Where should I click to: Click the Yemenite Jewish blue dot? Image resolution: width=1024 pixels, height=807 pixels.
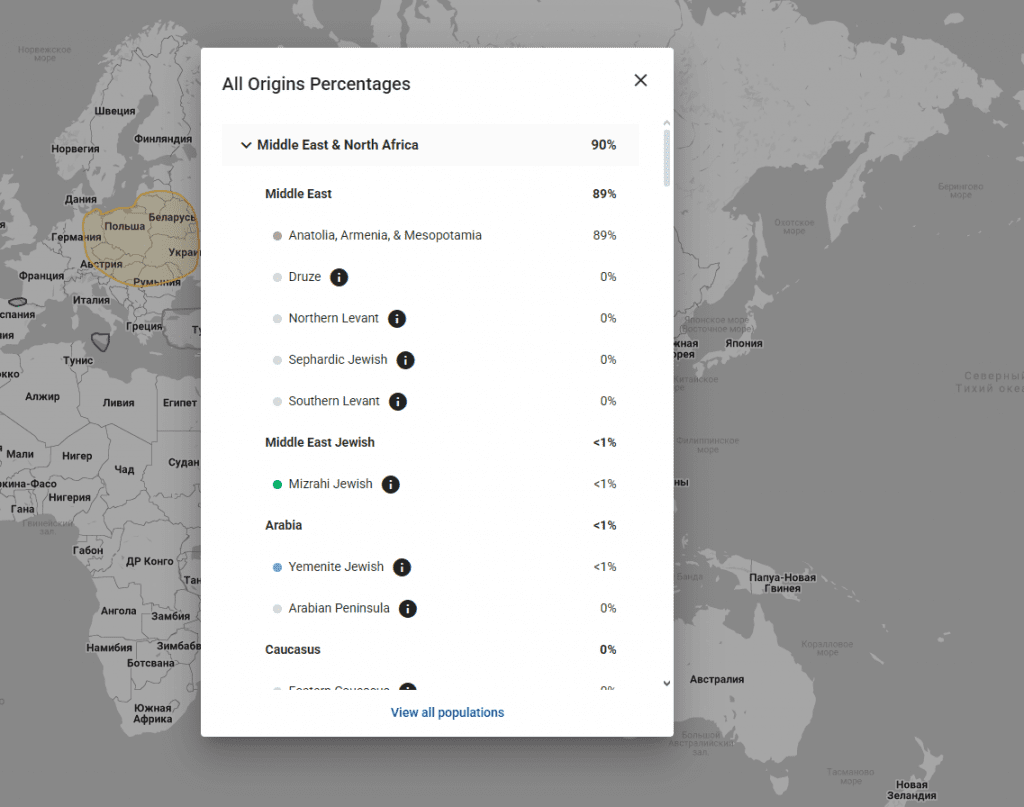point(277,568)
